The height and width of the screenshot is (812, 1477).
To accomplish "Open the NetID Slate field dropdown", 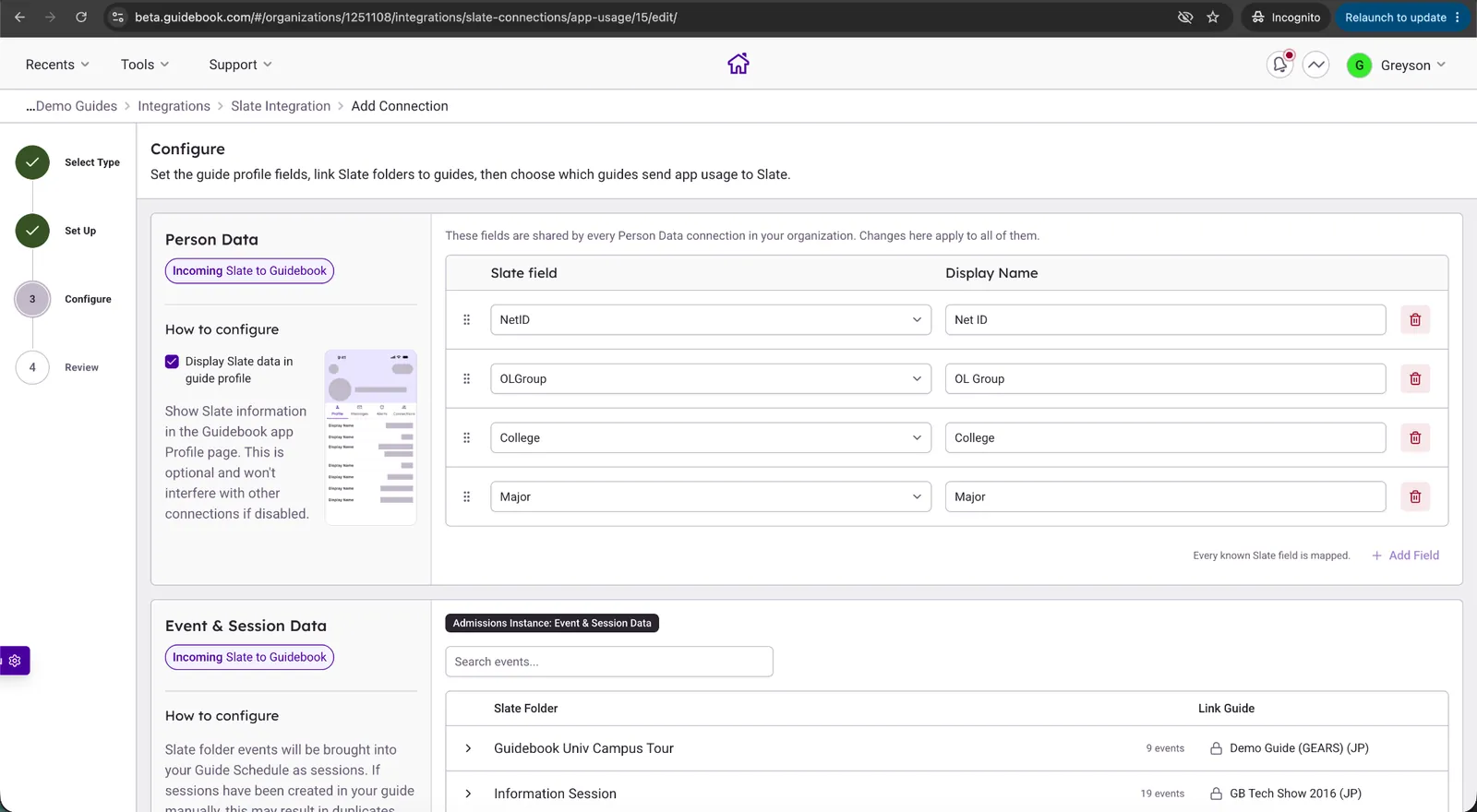I will tap(711, 319).
